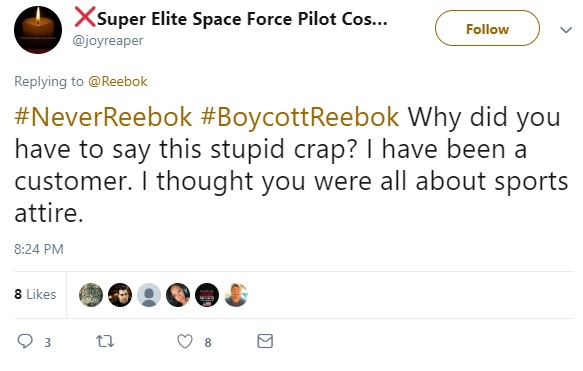Click the reply speech bubble icon
The width and height of the screenshot is (583, 371).
(25, 341)
